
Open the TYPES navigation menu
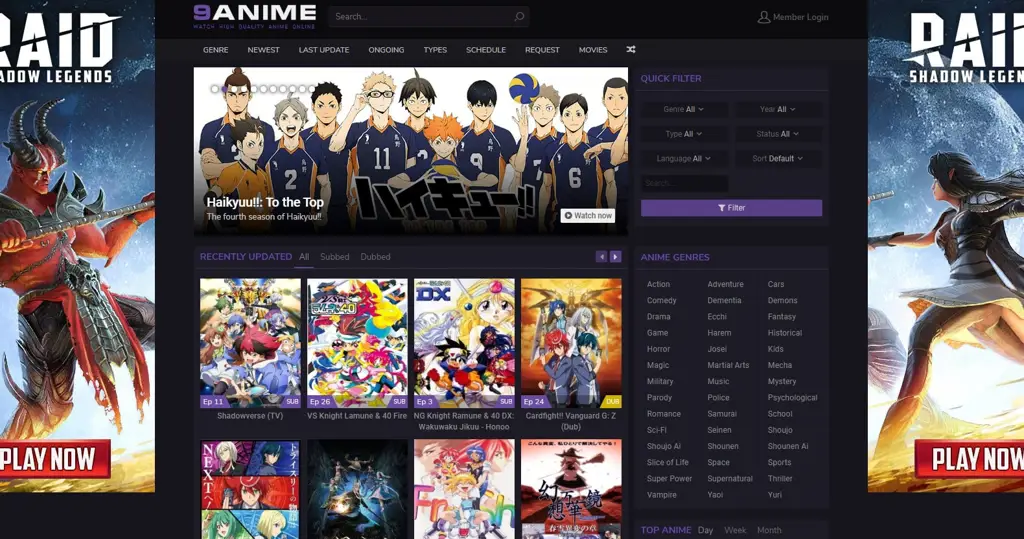[435, 50]
